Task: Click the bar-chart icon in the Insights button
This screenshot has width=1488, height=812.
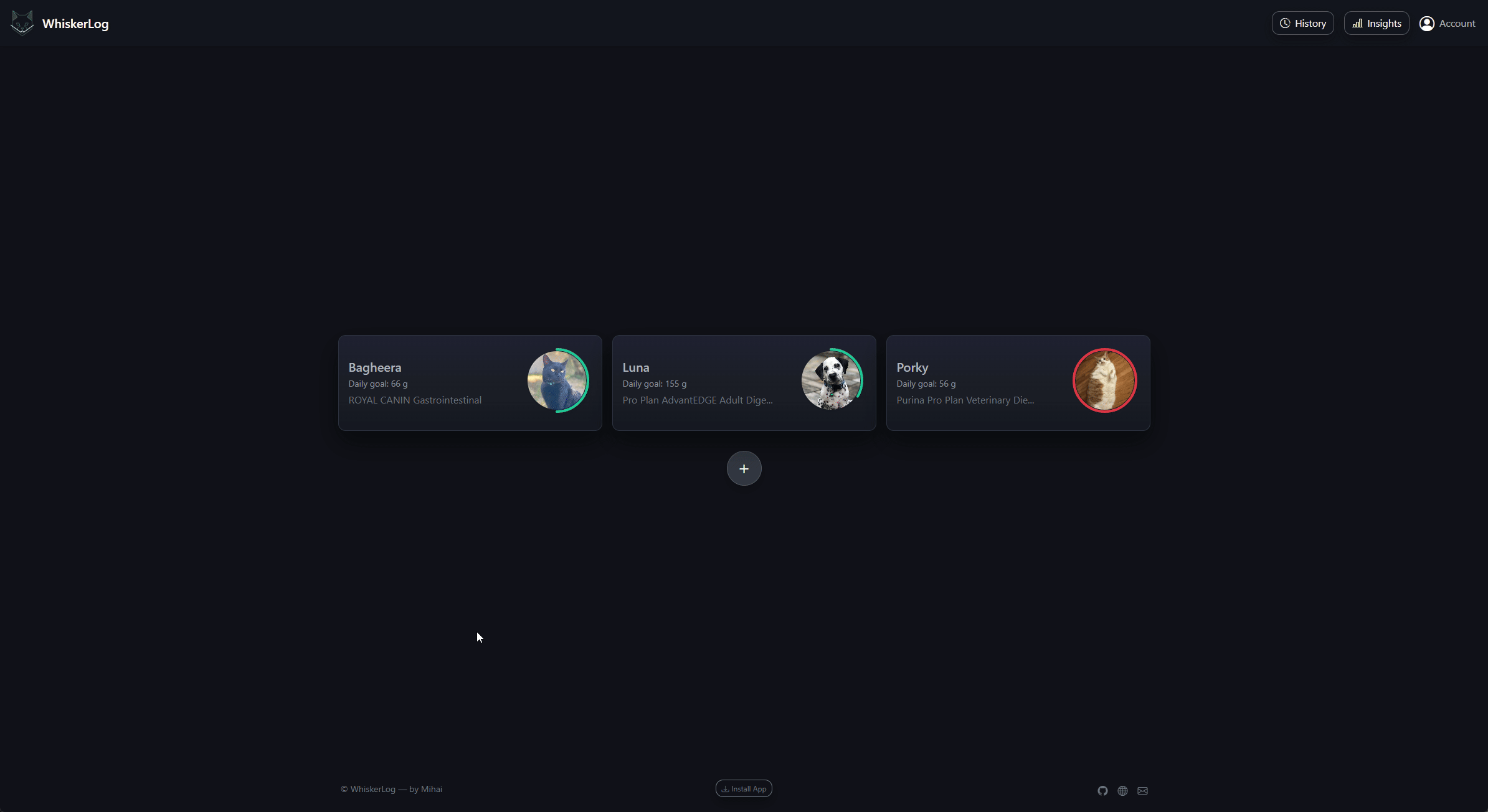Action: point(1358,23)
